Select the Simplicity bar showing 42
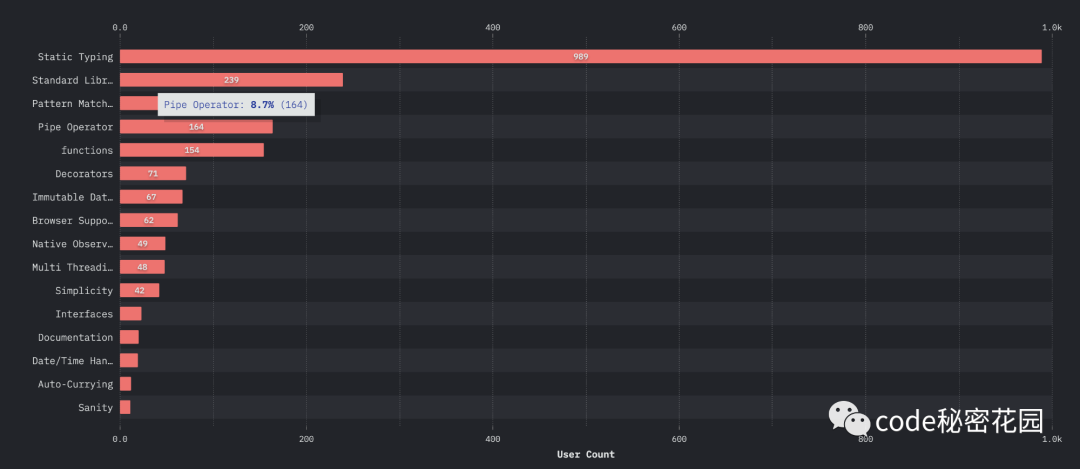 139,291
